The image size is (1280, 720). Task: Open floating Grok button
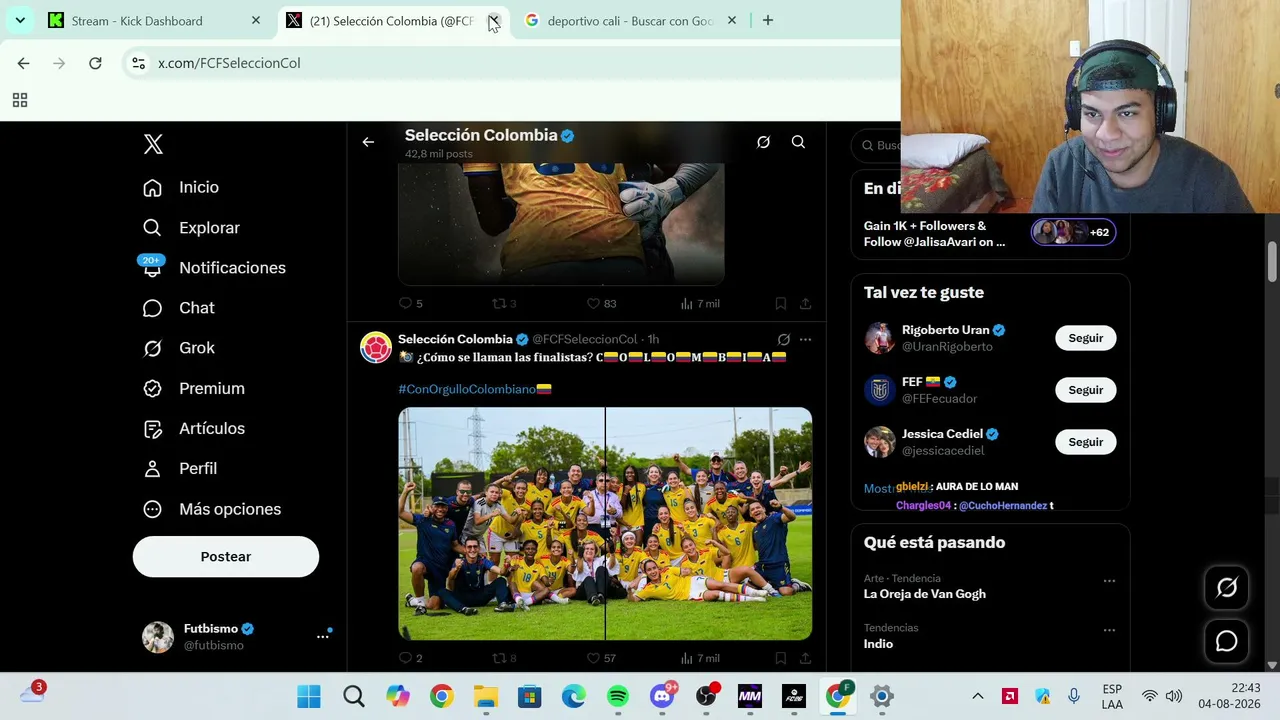click(1227, 588)
